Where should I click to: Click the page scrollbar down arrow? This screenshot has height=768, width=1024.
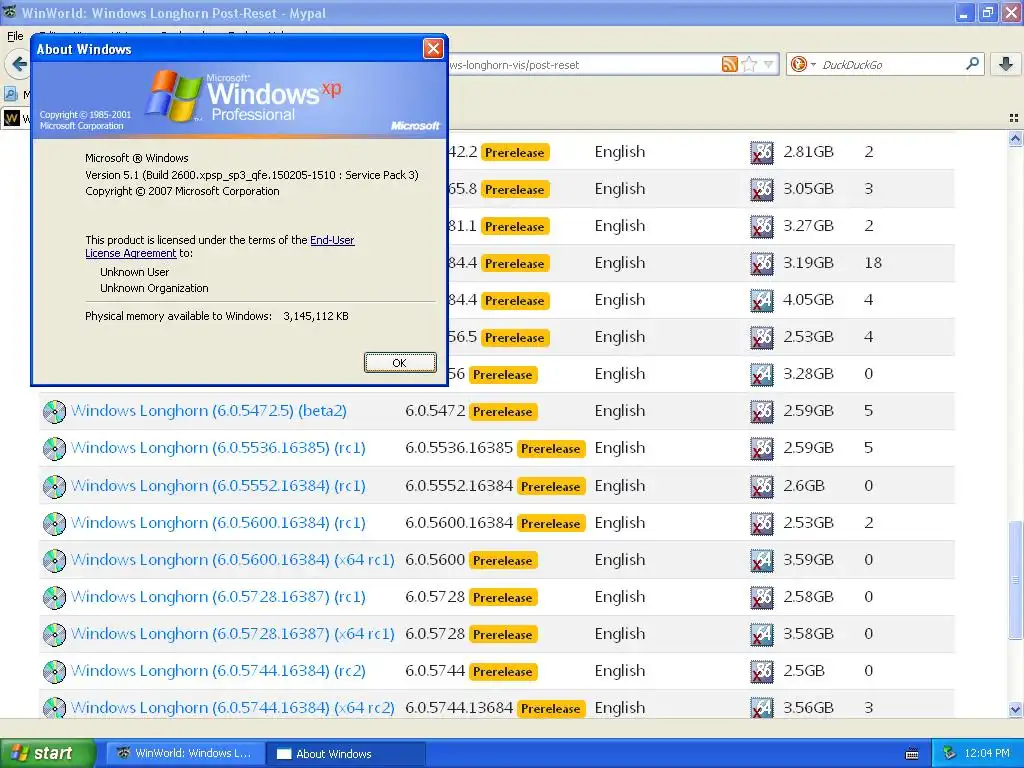click(1015, 710)
